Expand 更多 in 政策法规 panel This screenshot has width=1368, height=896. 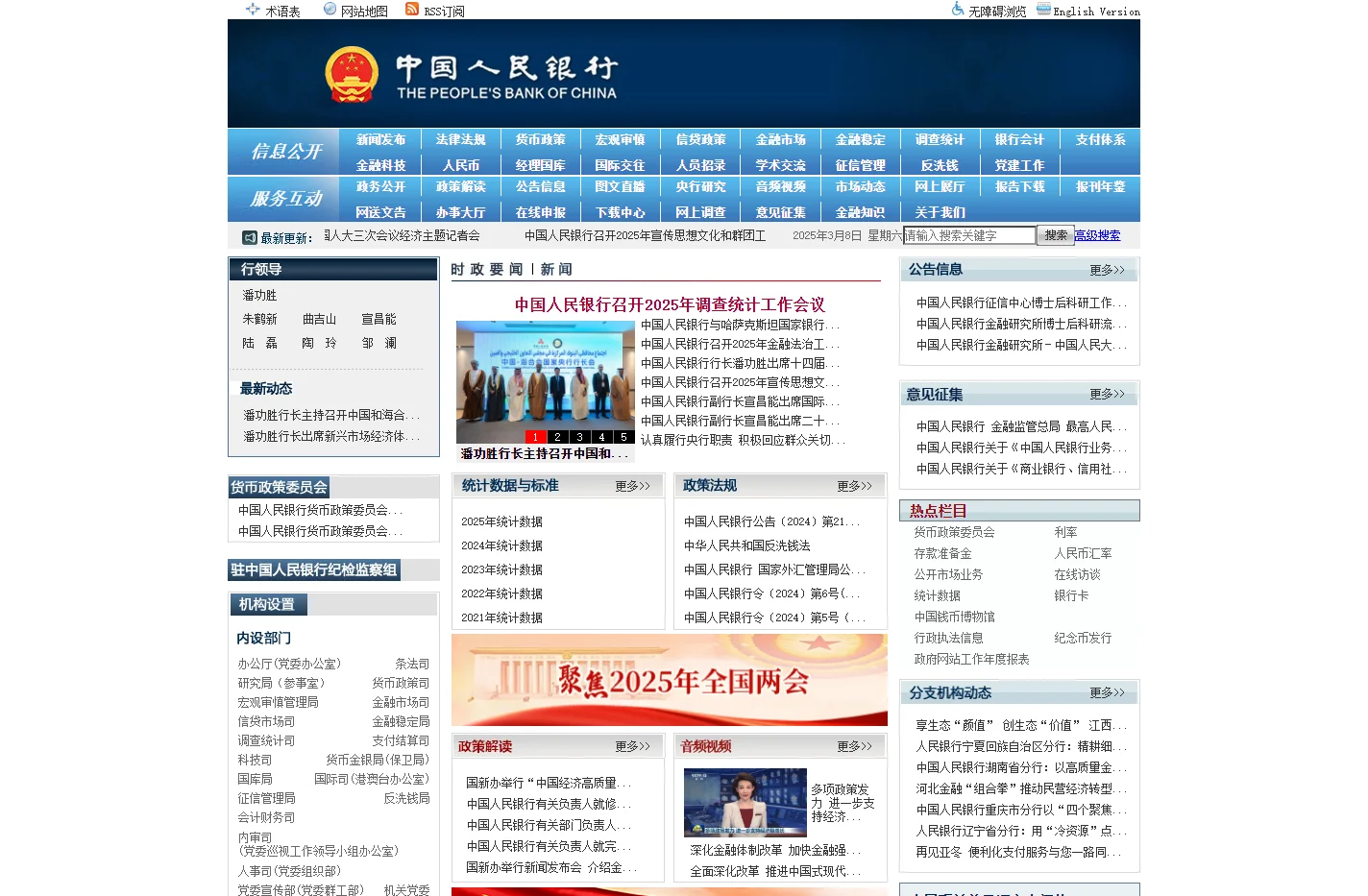pos(854,487)
